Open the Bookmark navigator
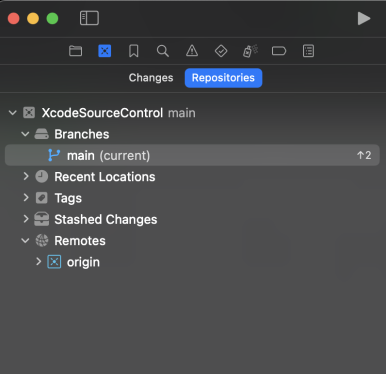Screen dimensions: 386x374 click(x=134, y=51)
